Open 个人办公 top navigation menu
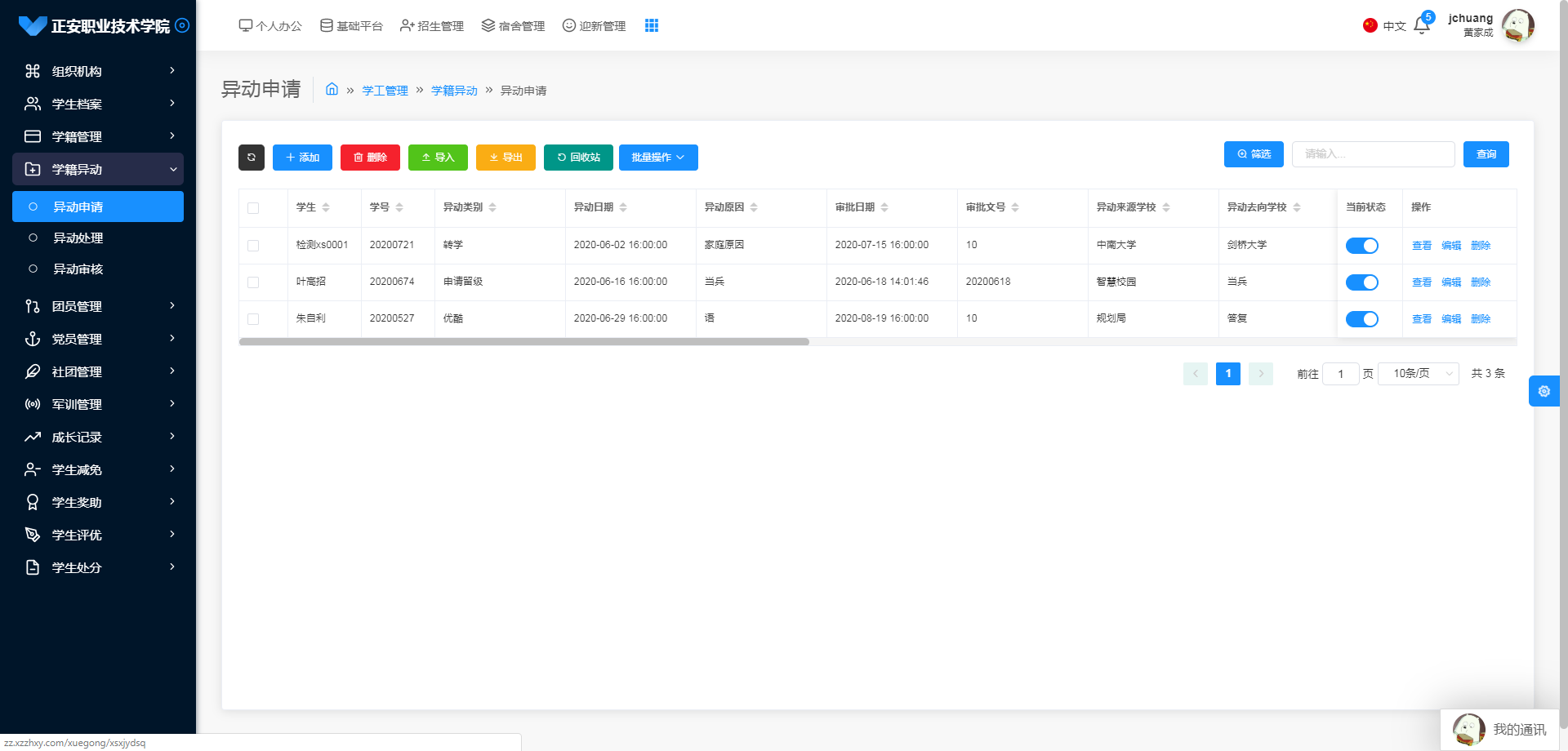 click(270, 26)
